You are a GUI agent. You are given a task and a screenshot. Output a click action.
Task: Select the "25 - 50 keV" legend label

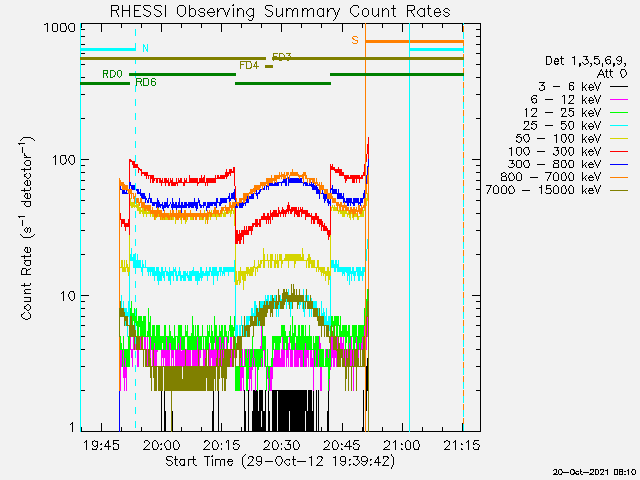click(562, 126)
